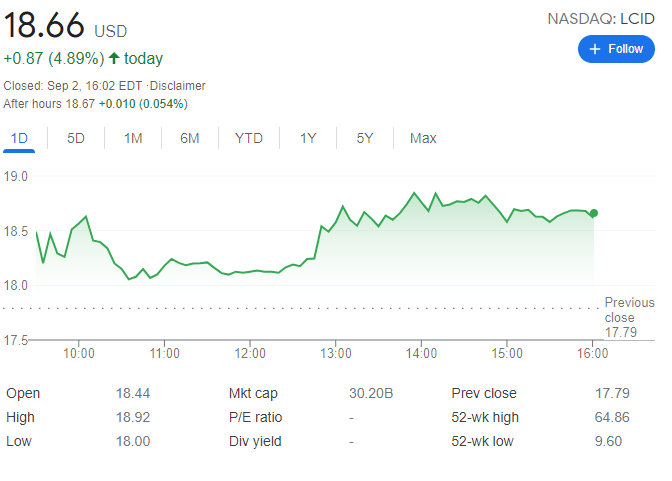The width and height of the screenshot is (672, 481).
Task: View the 1Y chart range
Action: [x=309, y=138]
